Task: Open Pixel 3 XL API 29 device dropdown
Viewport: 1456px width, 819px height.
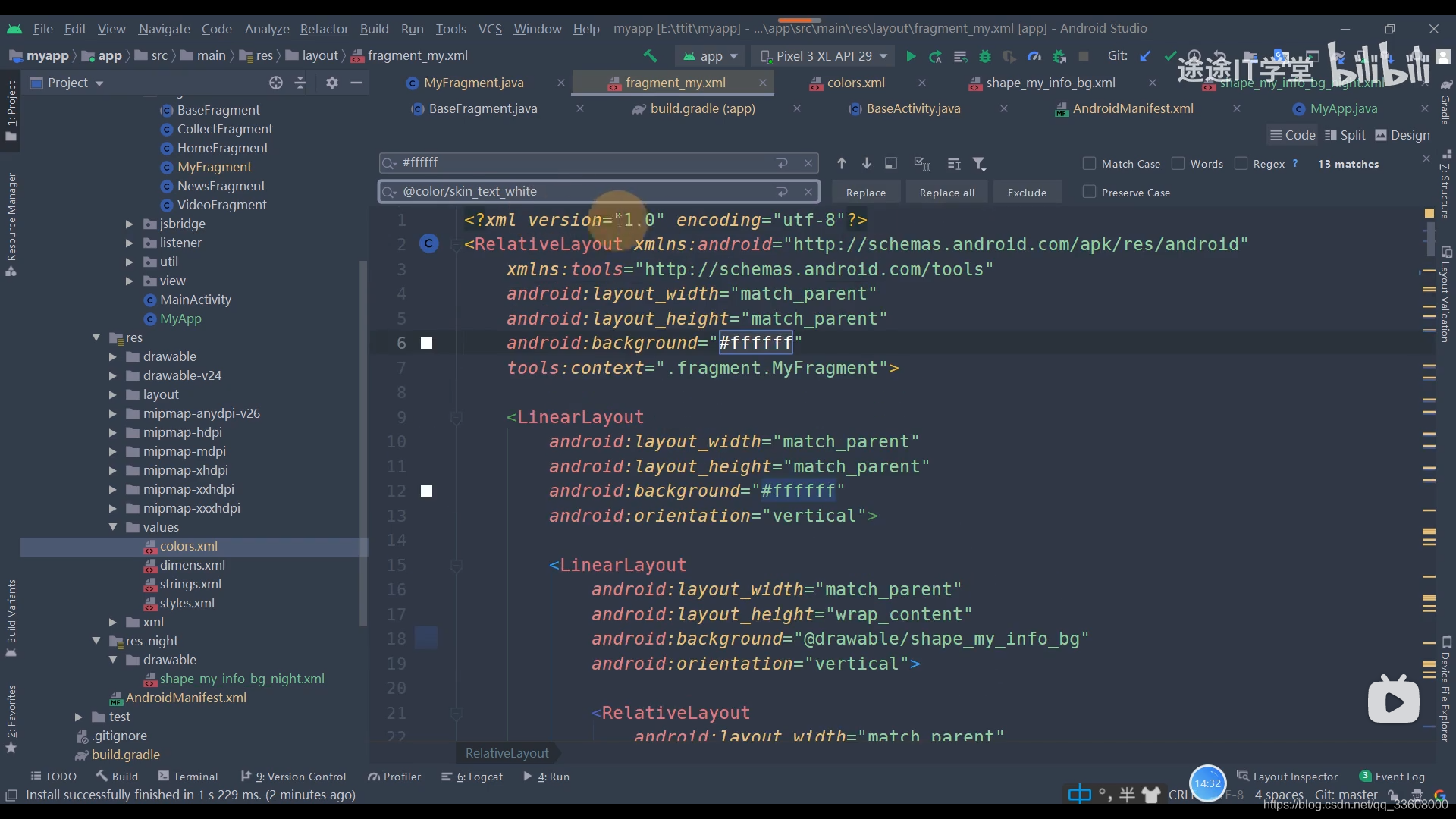Action: pos(824,56)
